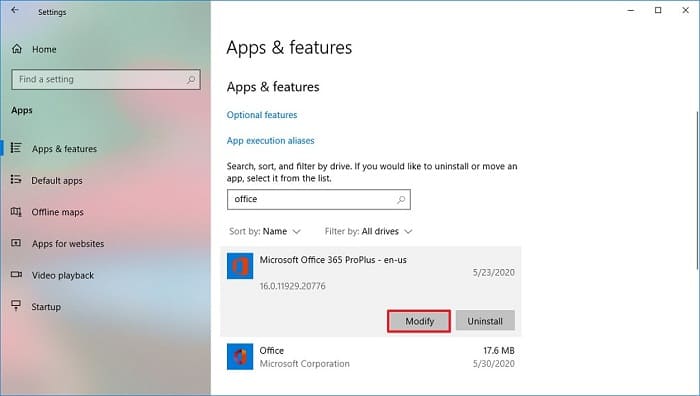The height and width of the screenshot is (396, 700).
Task: Click the Apps for websites icon
Action: click(x=16, y=243)
